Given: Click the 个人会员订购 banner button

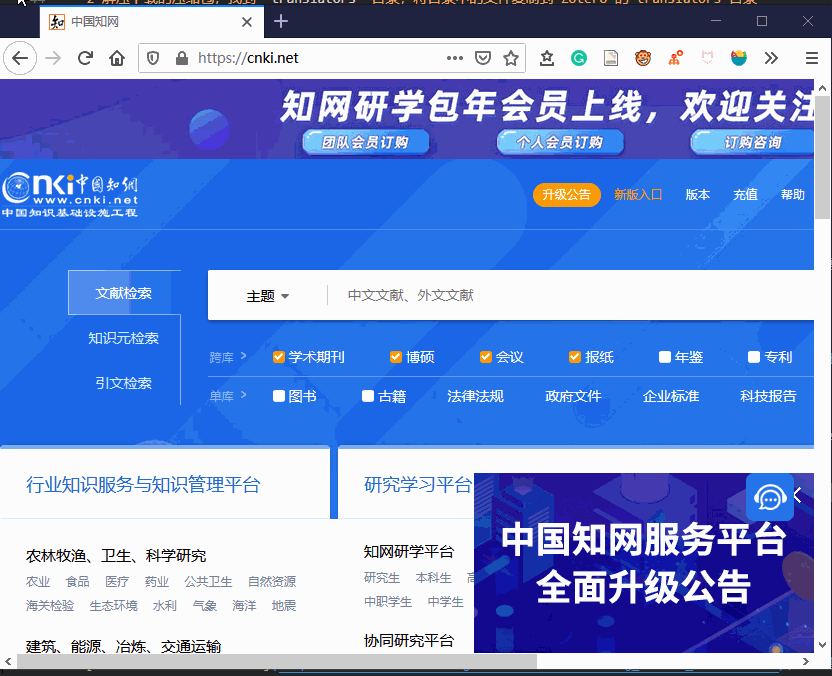Looking at the screenshot, I should (560, 142).
